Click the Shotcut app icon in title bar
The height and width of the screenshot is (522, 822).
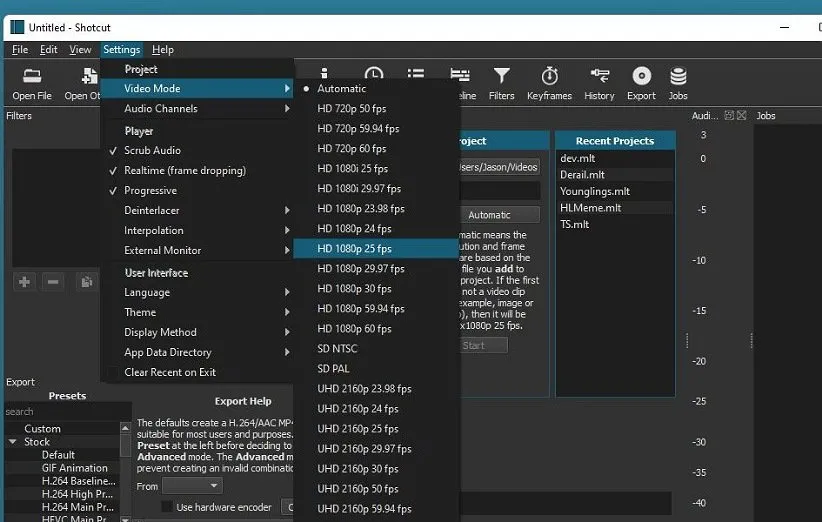point(17,27)
